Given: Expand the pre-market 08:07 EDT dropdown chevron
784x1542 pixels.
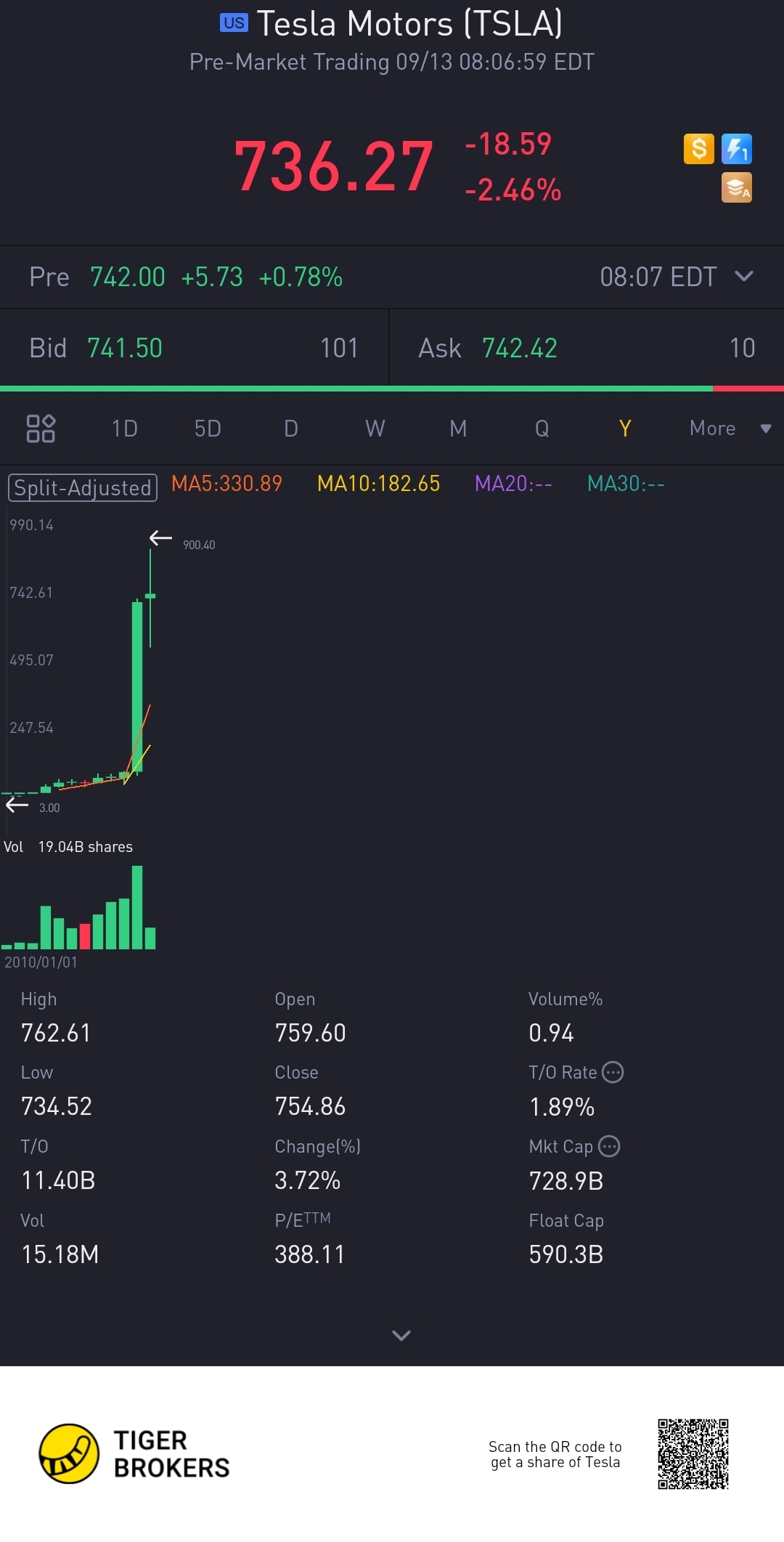Looking at the screenshot, I should pyautogui.click(x=744, y=276).
